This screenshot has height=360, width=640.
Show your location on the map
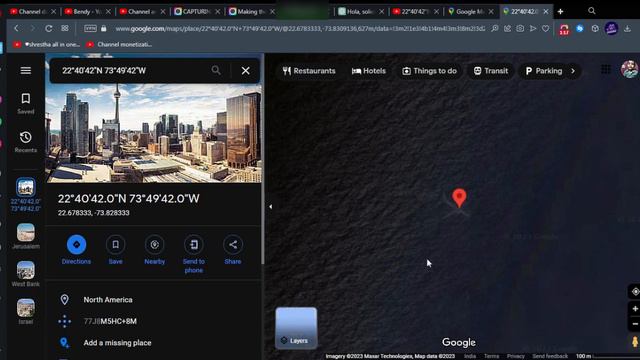(635, 291)
